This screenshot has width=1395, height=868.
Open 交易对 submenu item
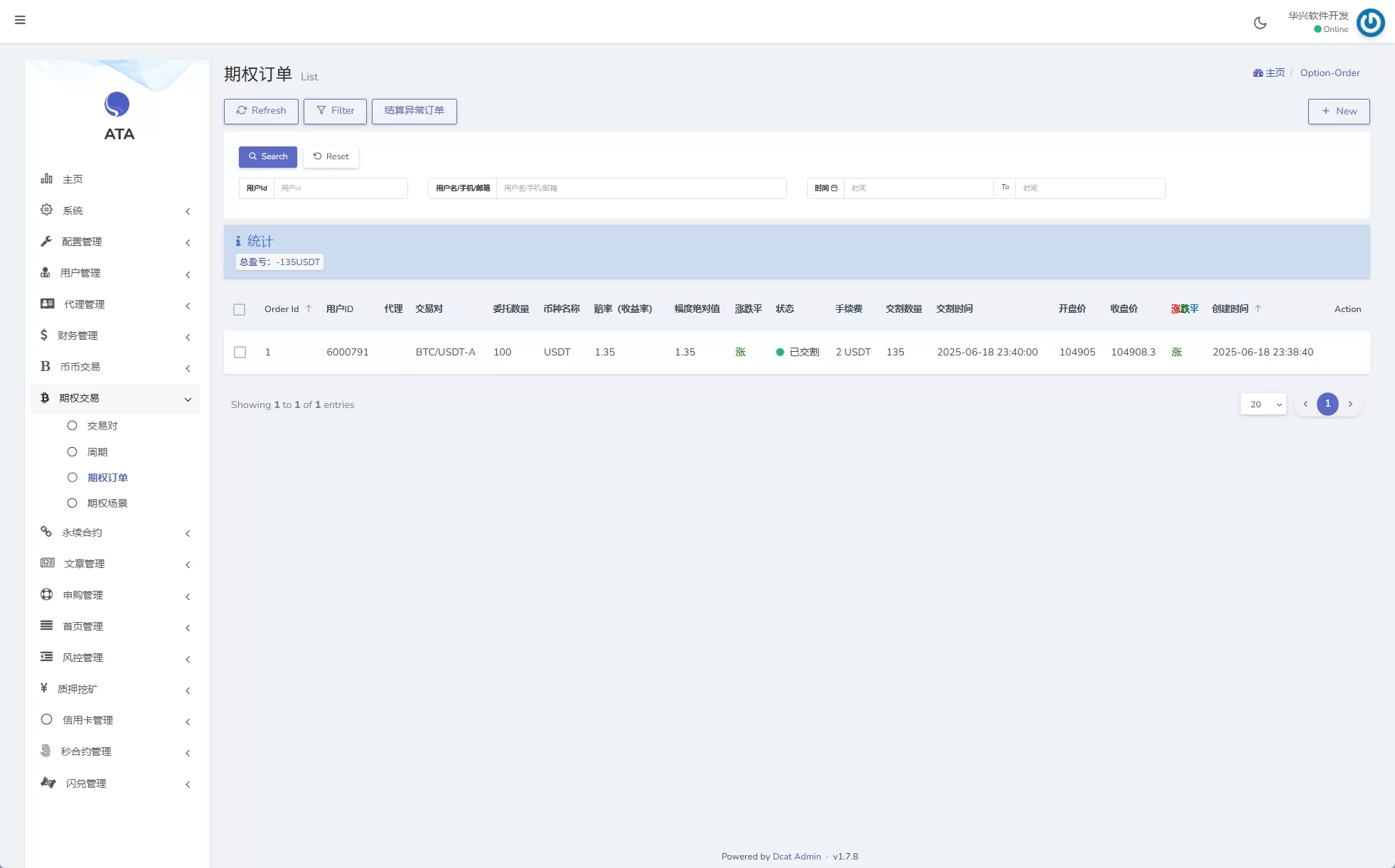coord(102,426)
